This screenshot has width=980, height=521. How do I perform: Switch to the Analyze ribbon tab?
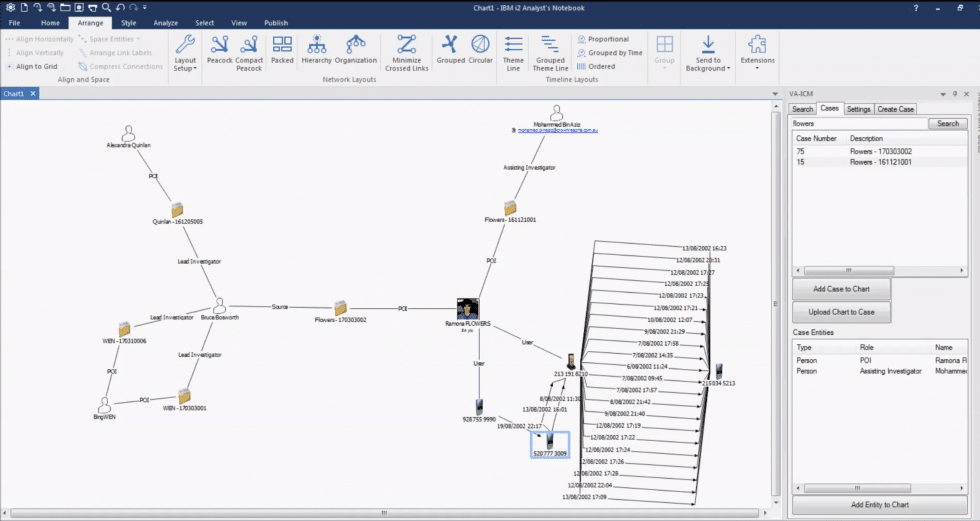166,22
